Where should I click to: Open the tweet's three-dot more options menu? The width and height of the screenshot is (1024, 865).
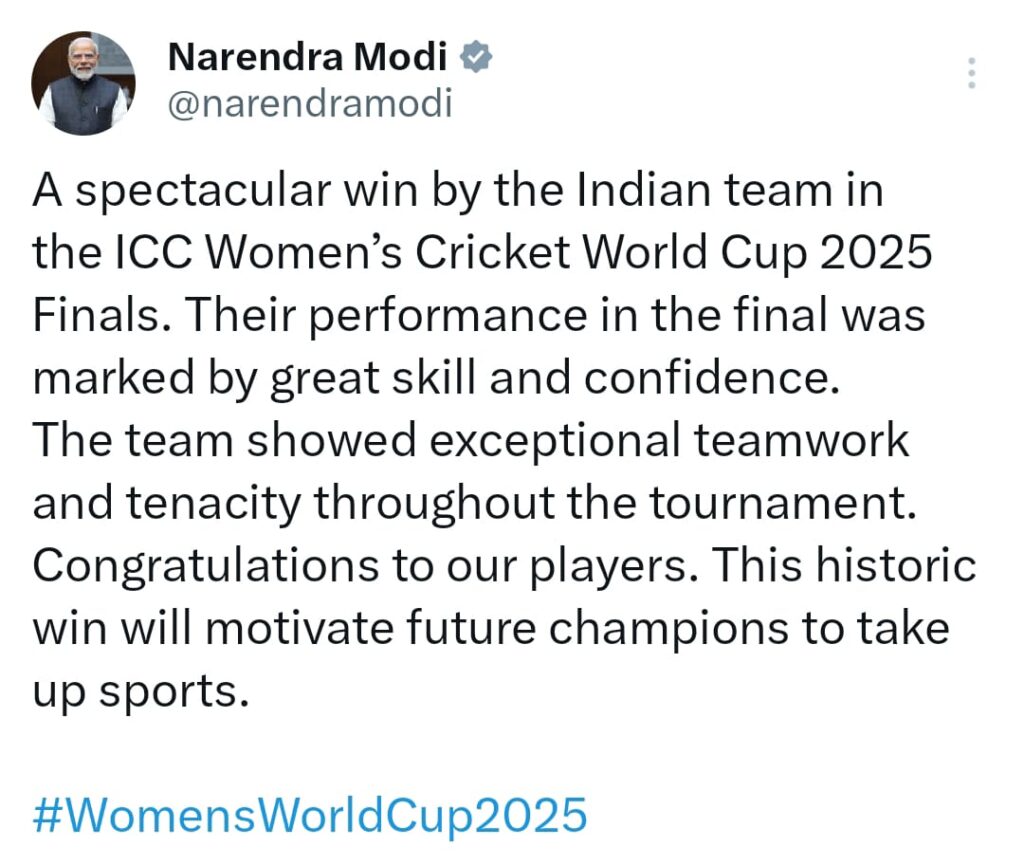coord(971,73)
